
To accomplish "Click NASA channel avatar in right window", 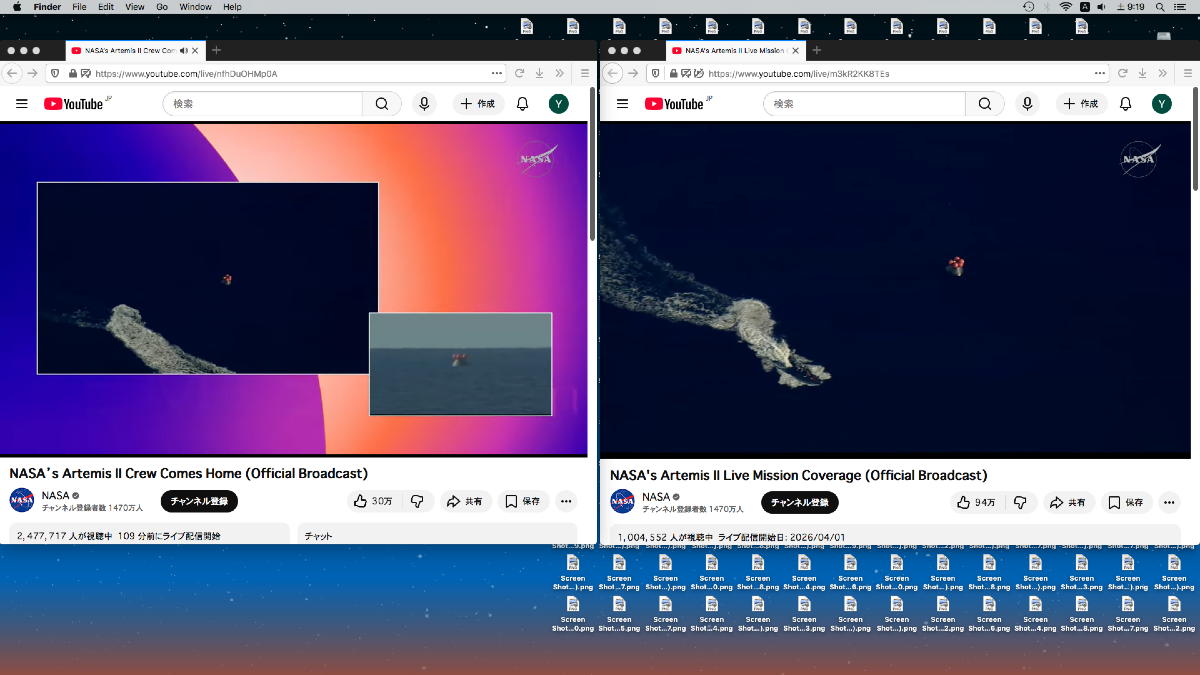I will (x=622, y=501).
